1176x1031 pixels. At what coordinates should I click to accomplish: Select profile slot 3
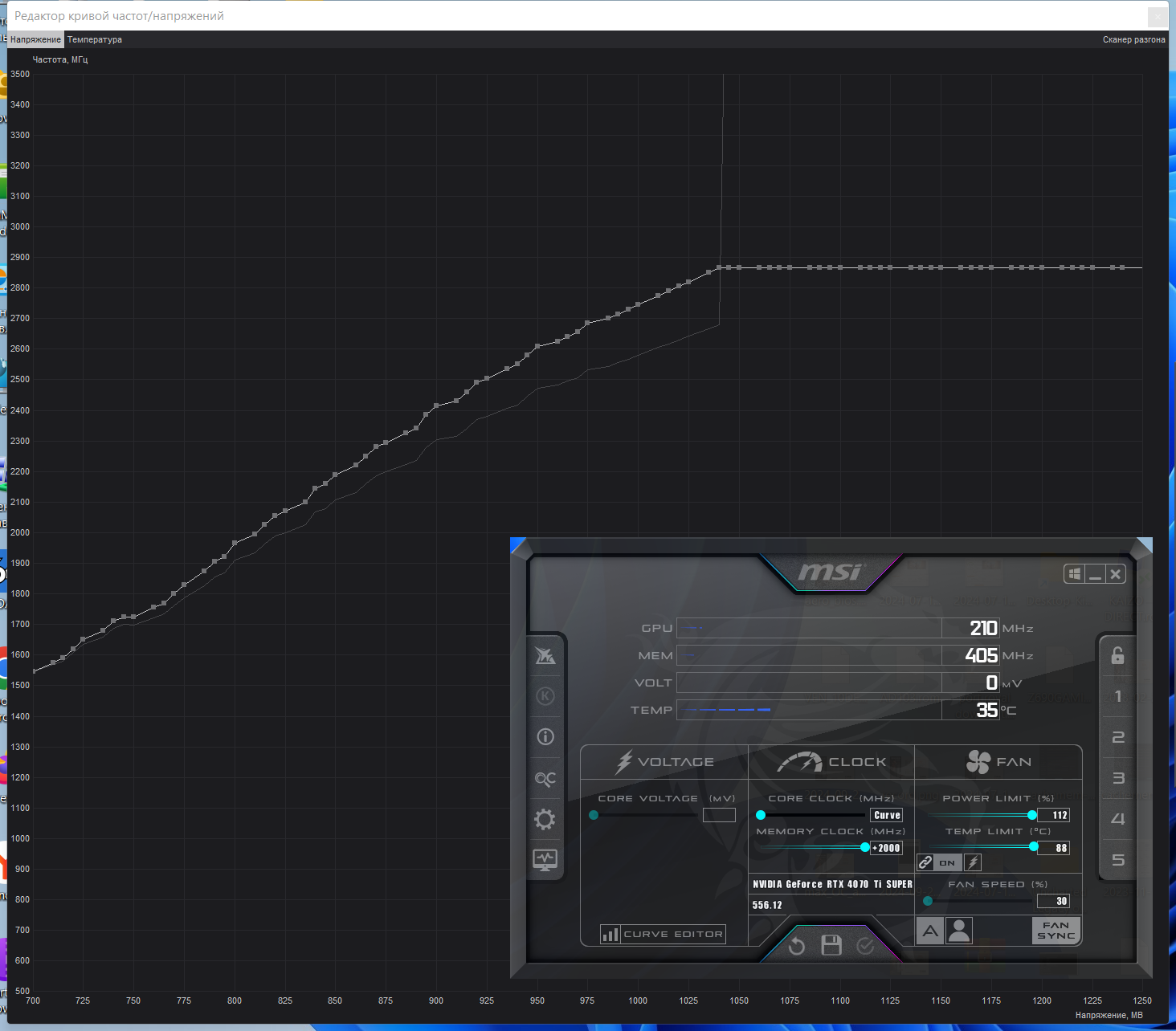(x=1117, y=778)
